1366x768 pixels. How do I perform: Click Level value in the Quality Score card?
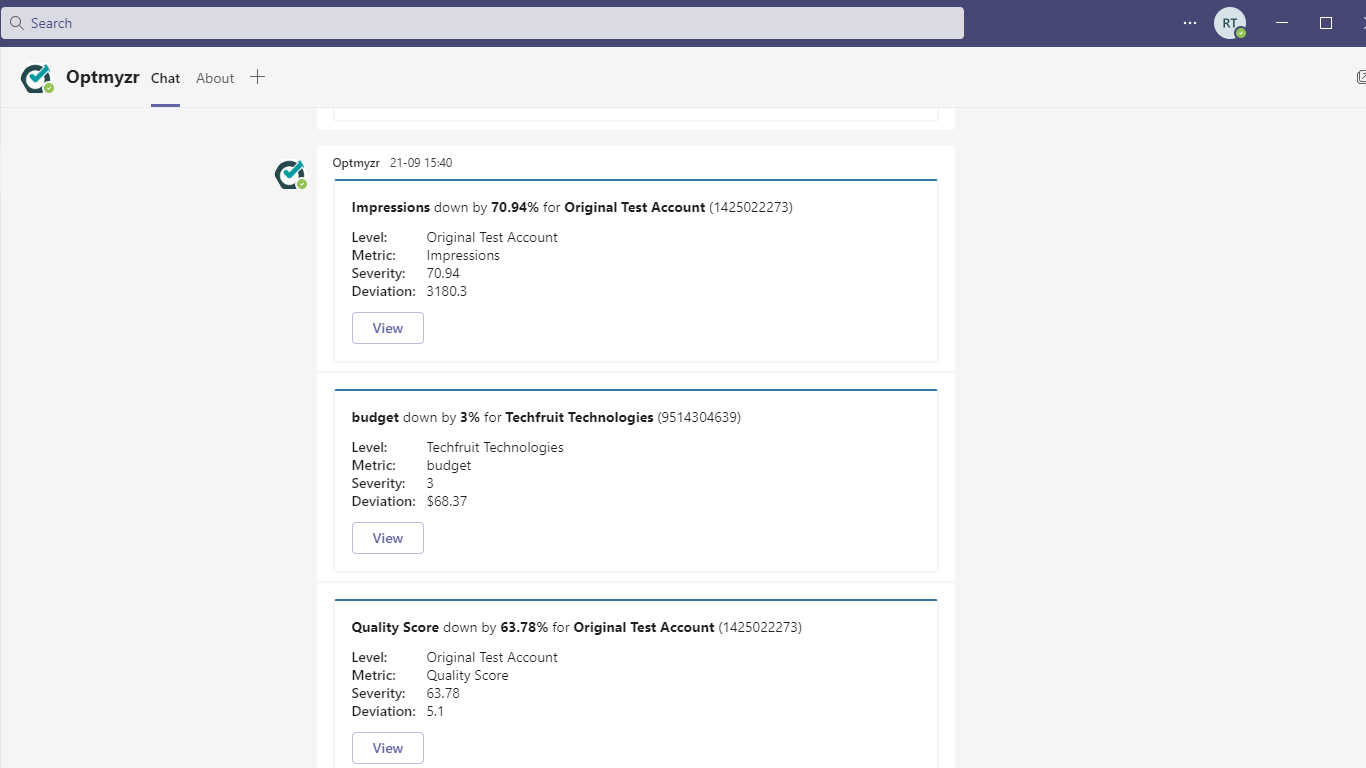point(492,657)
